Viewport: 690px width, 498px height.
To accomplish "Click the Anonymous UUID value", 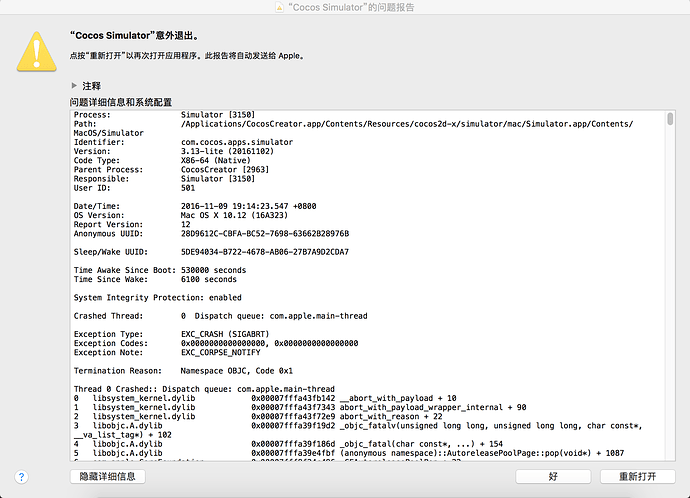I will [265, 234].
